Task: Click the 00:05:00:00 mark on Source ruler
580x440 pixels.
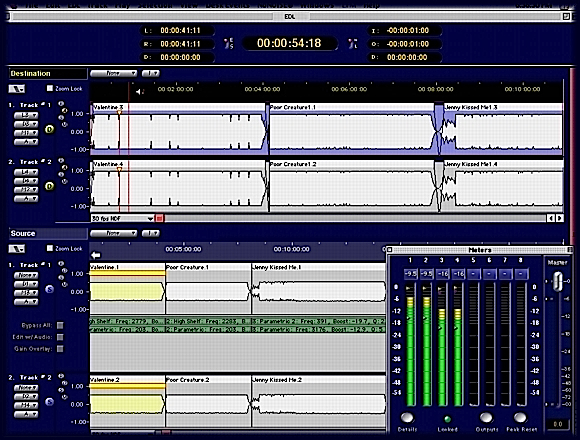Action: 183,249
